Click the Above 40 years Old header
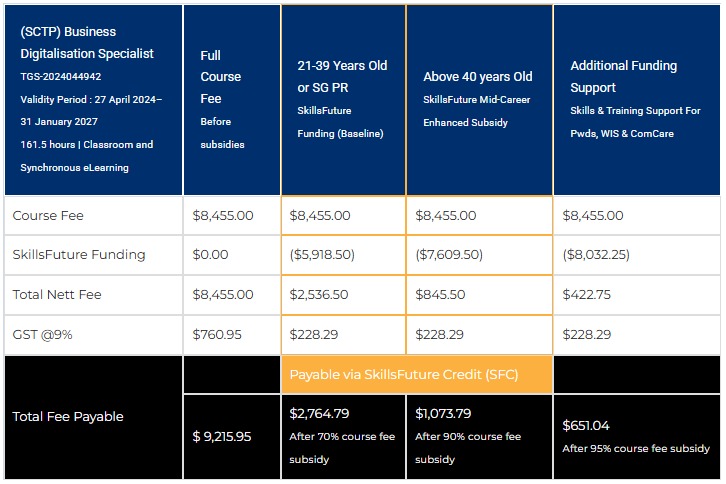Viewport: 726px width, 484px height. [x=477, y=76]
